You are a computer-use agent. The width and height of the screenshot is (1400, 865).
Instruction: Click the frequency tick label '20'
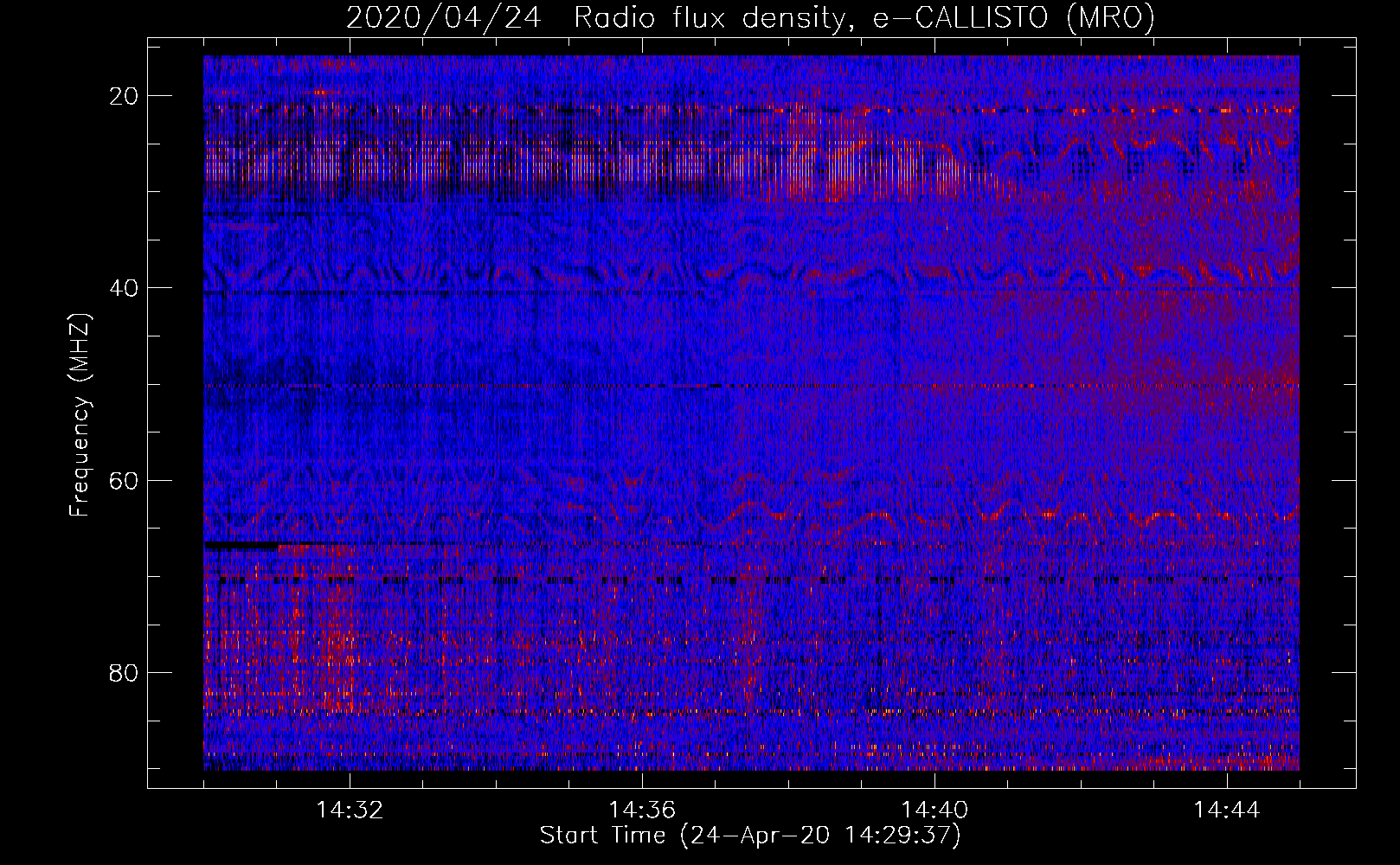click(125, 96)
